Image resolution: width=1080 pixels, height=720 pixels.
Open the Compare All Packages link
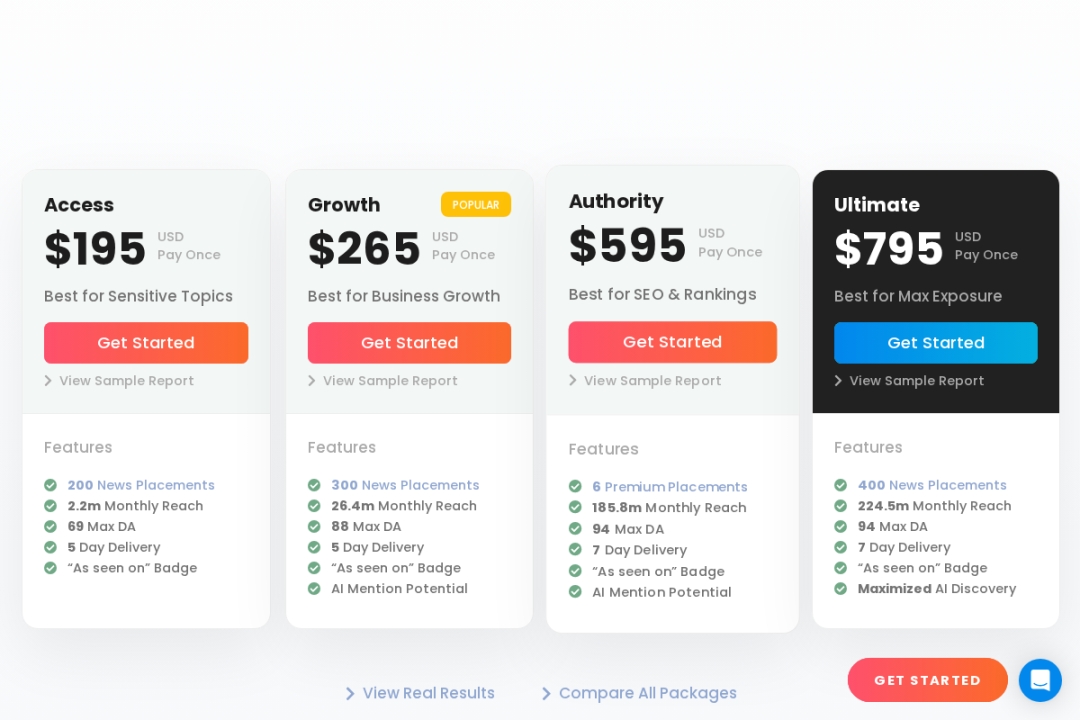[x=647, y=693]
